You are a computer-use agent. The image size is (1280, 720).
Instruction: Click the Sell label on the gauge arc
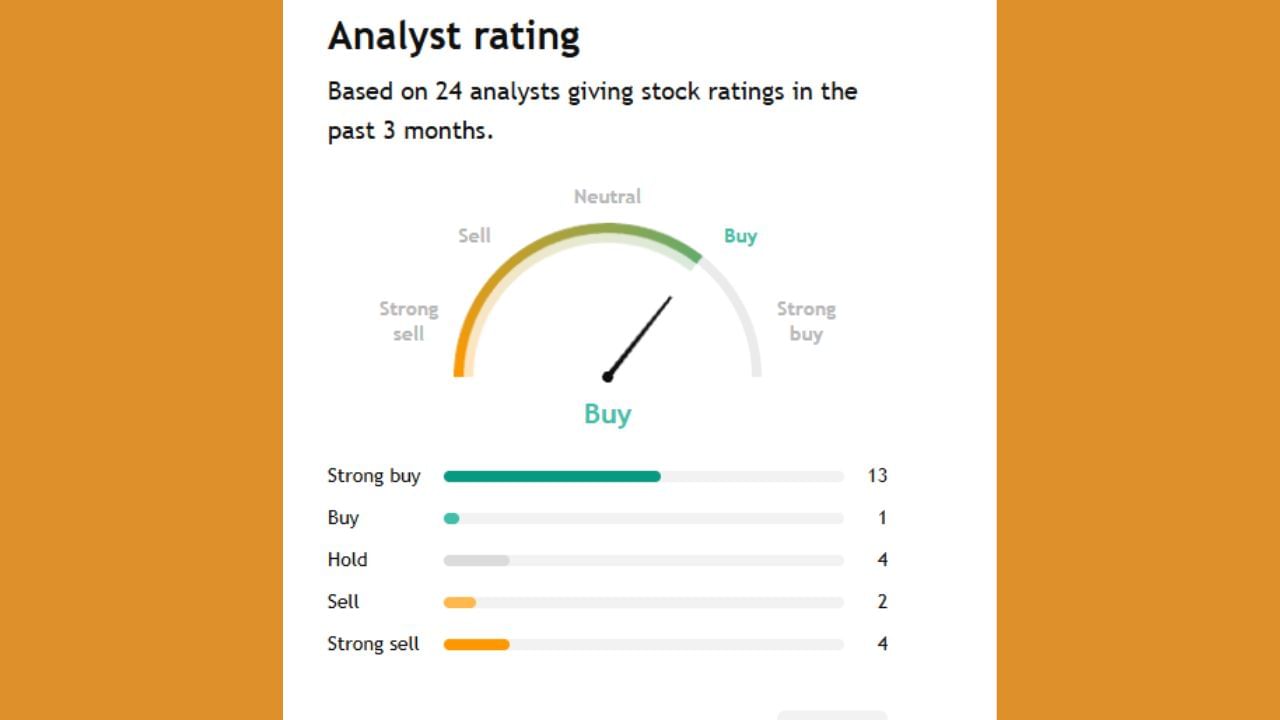pyautogui.click(x=474, y=236)
